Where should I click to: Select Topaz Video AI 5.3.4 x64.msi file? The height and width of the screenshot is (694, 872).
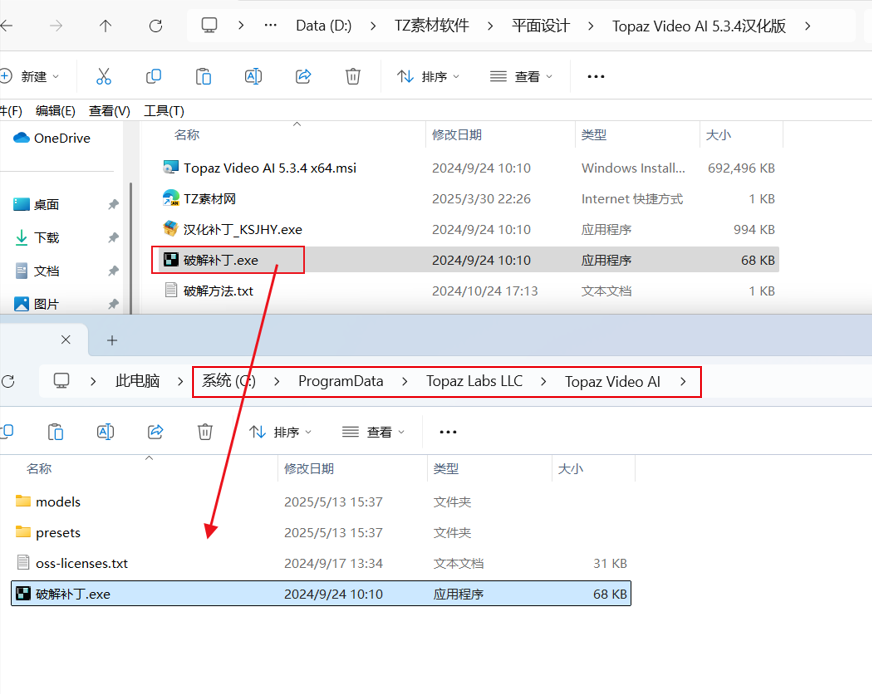(468, 168)
